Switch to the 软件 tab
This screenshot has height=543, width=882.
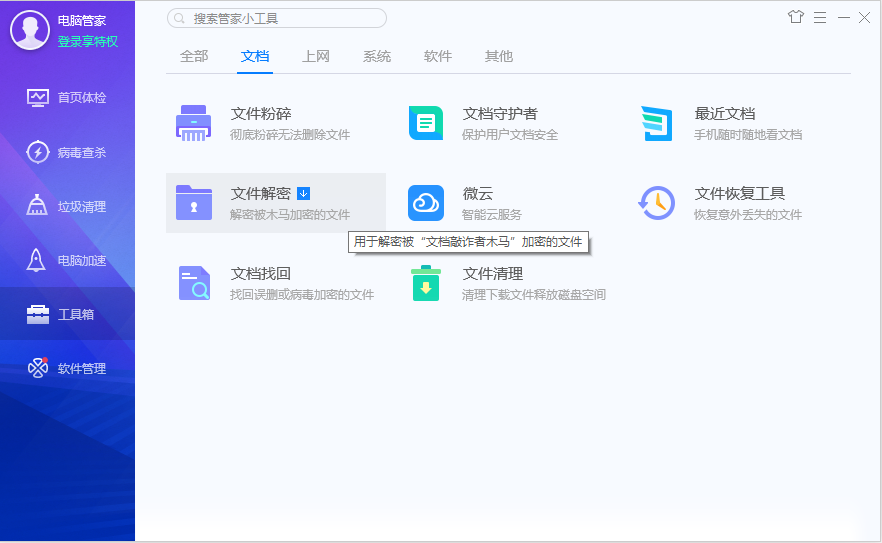[x=438, y=56]
